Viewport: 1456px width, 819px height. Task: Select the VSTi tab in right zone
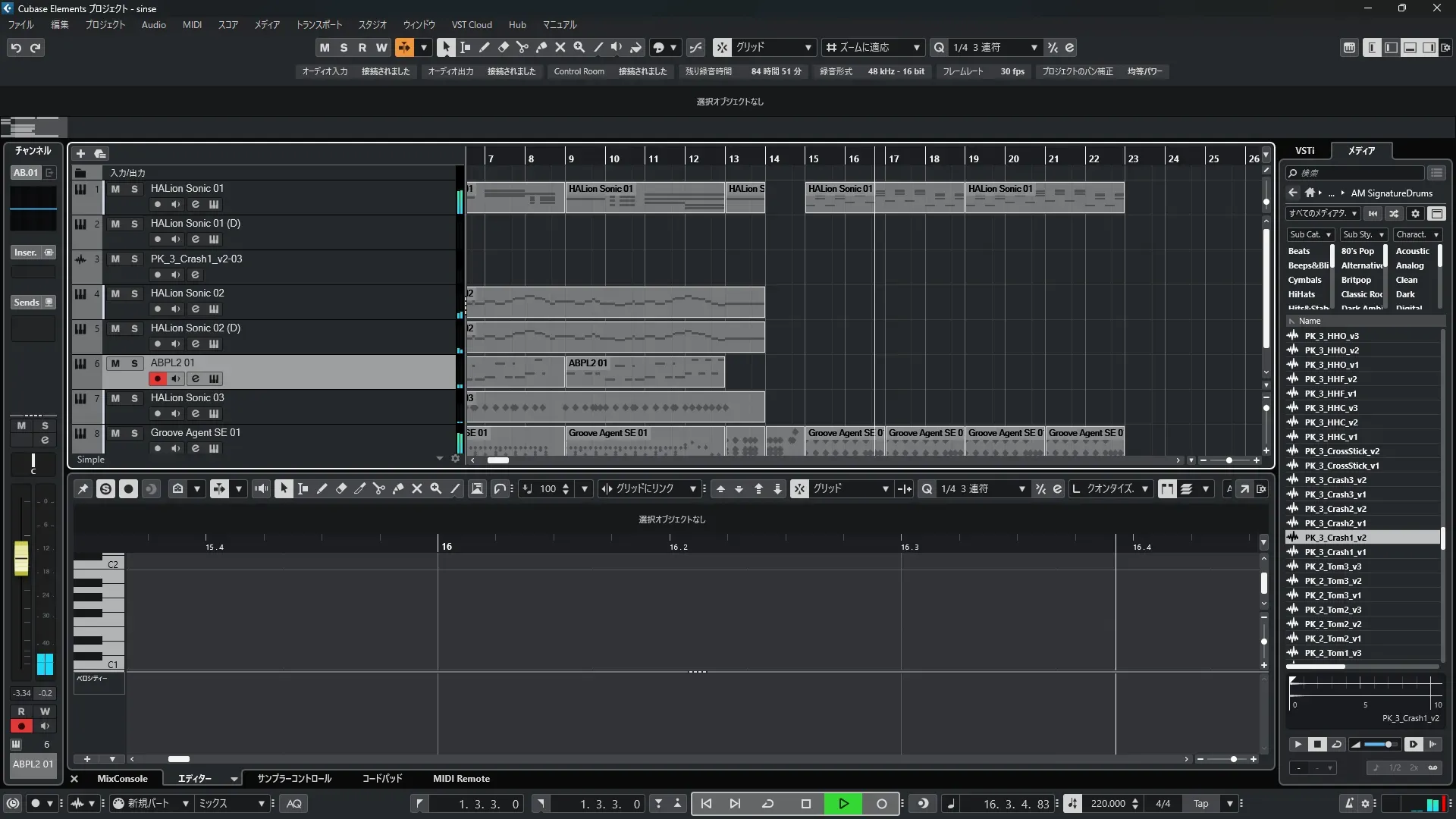[1305, 150]
